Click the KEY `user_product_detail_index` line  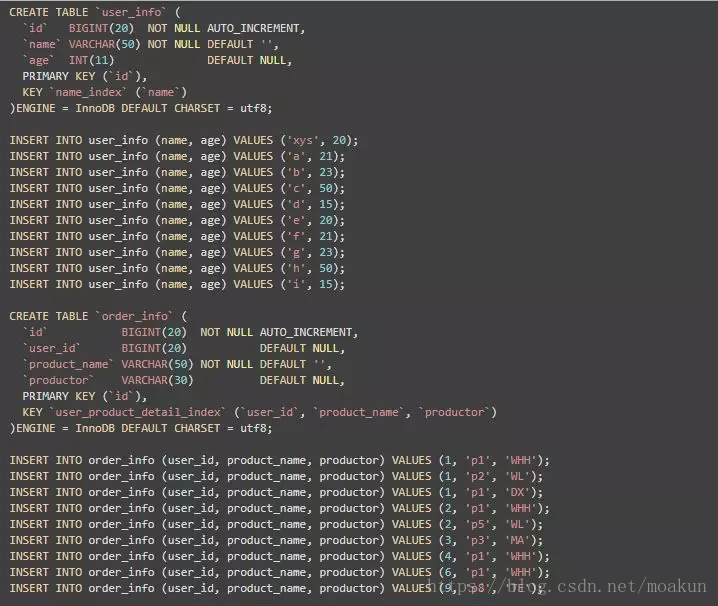[260, 413]
